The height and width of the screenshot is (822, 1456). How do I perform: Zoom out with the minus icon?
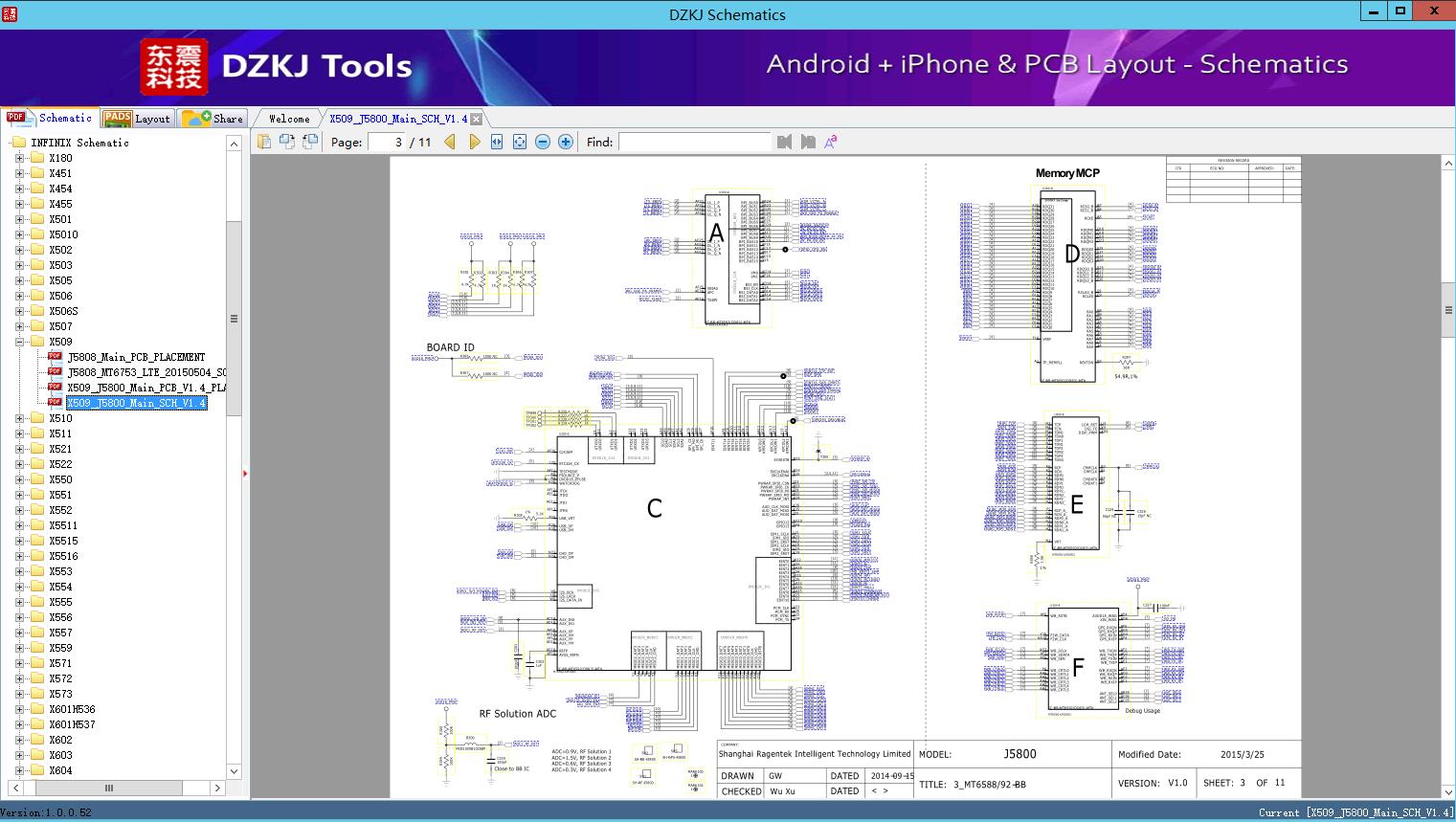(x=543, y=142)
